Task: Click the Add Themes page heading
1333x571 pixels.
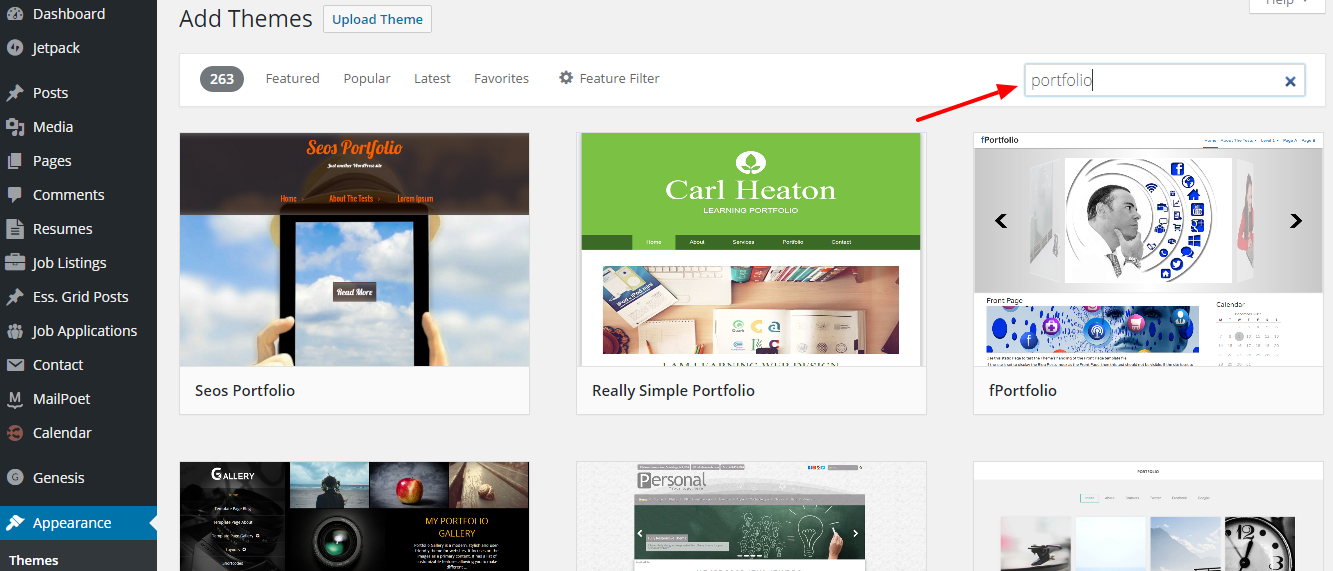Action: pyautogui.click(x=245, y=19)
